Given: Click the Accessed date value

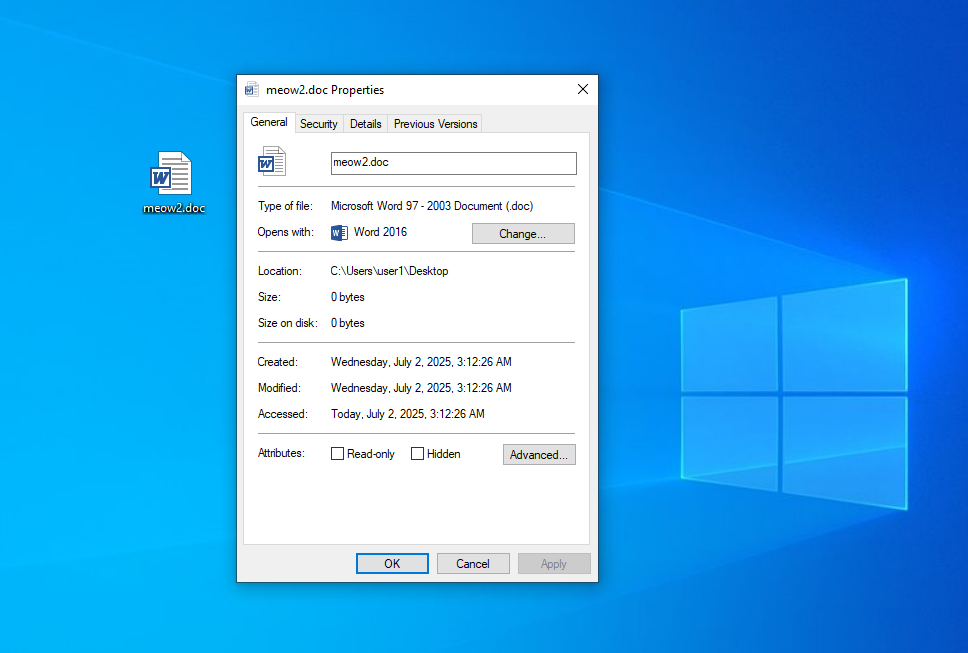Looking at the screenshot, I should (x=407, y=414).
